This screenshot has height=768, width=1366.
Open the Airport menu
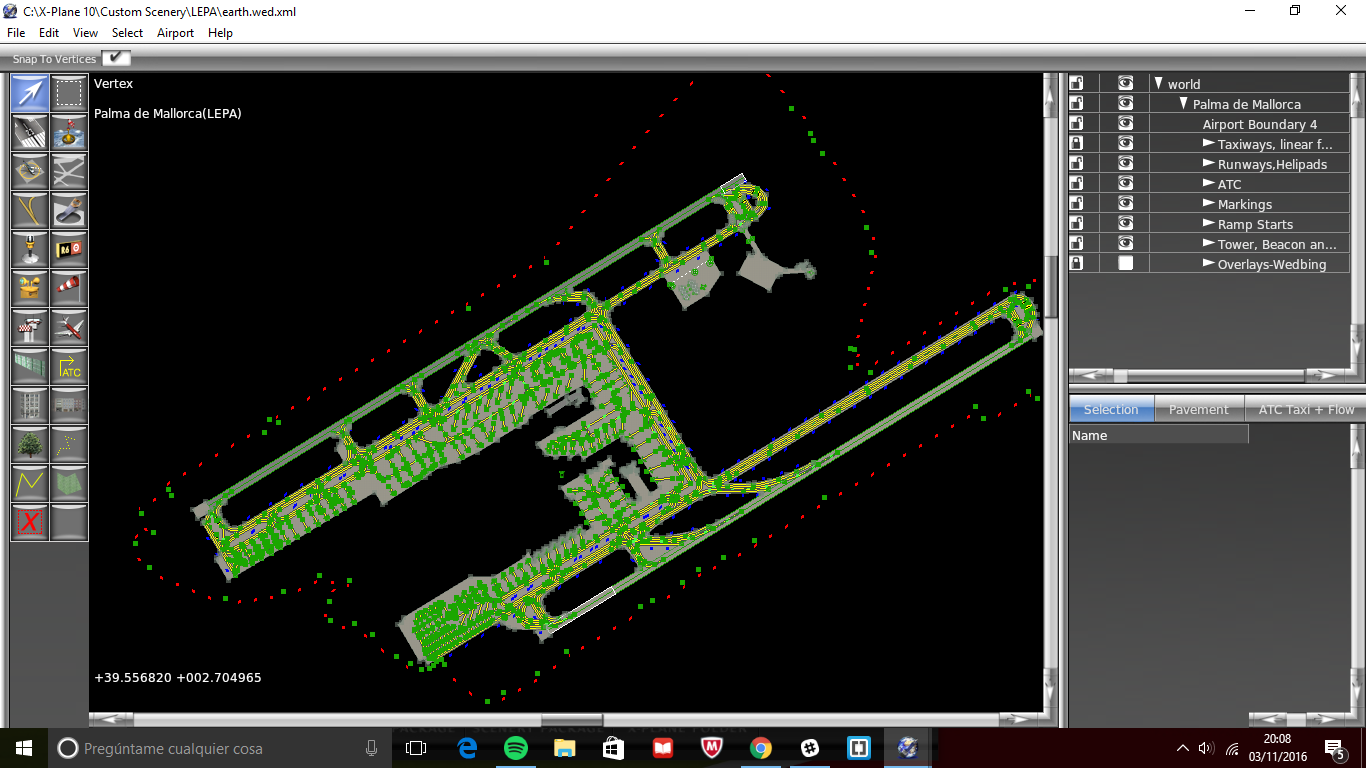point(175,33)
